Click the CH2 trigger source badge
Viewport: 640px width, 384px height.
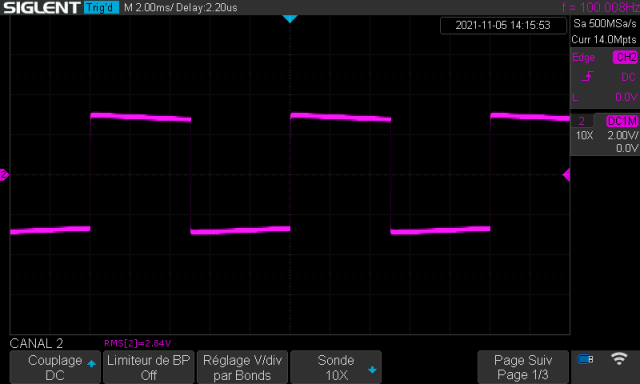pyautogui.click(x=625, y=57)
